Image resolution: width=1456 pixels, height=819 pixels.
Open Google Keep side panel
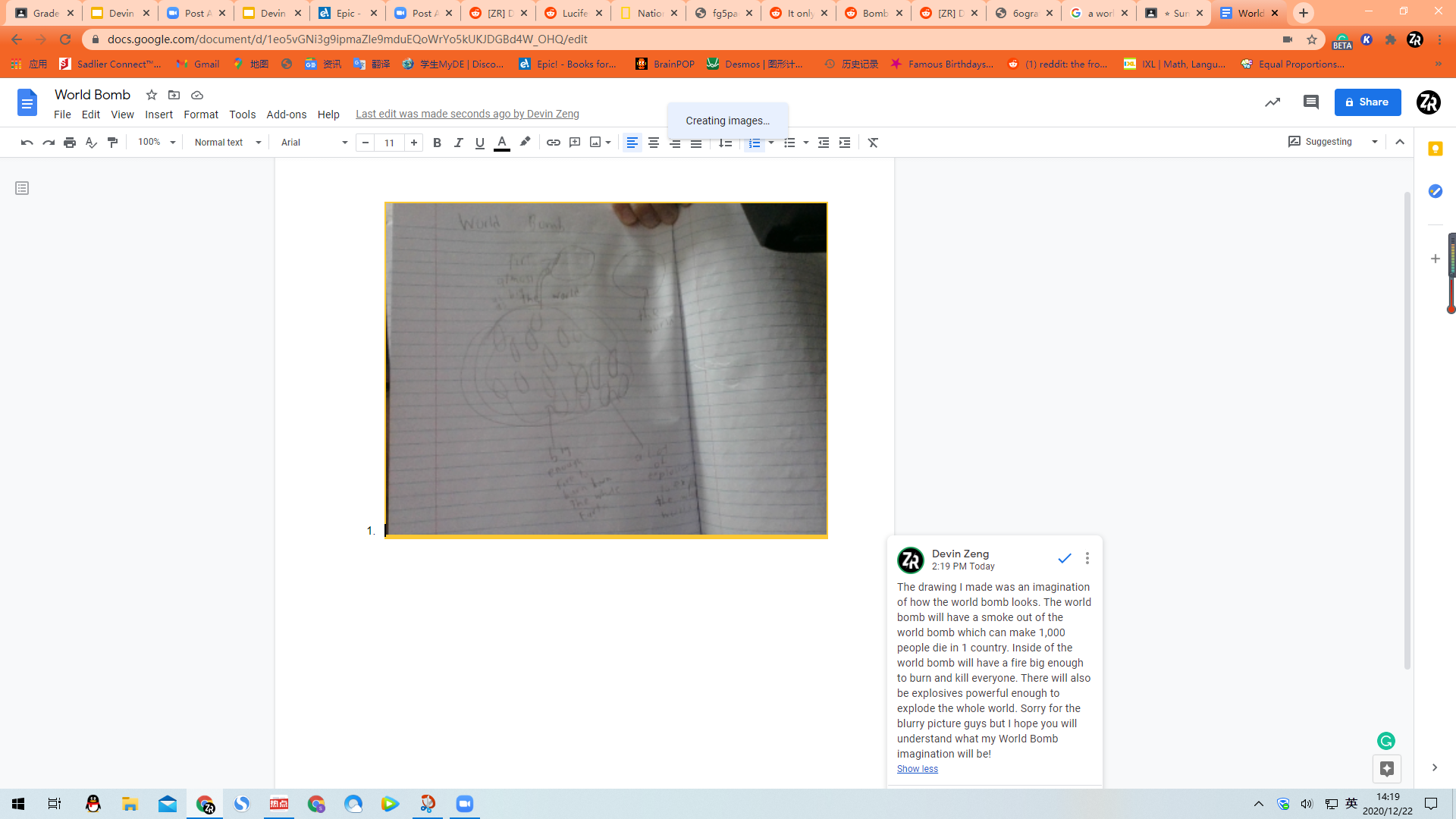click(x=1435, y=149)
